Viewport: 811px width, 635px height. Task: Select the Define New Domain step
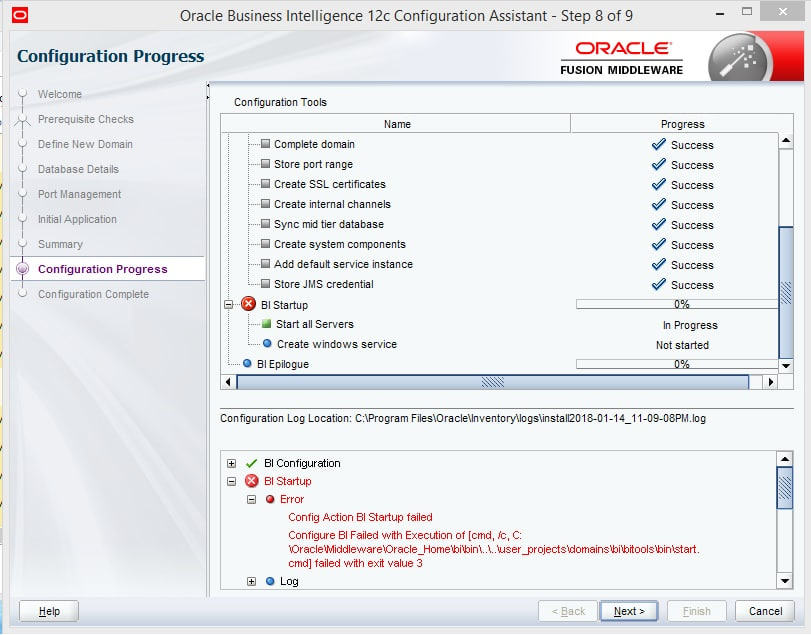pos(85,144)
